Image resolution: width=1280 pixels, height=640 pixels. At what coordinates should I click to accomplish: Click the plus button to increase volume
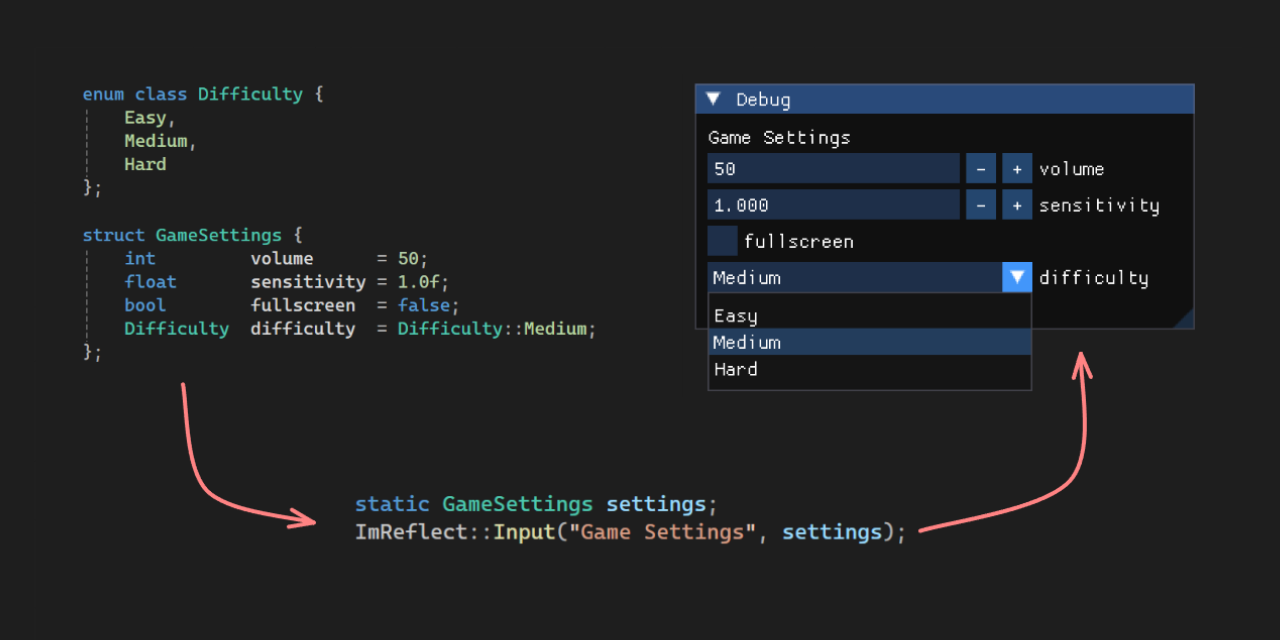coord(1017,168)
